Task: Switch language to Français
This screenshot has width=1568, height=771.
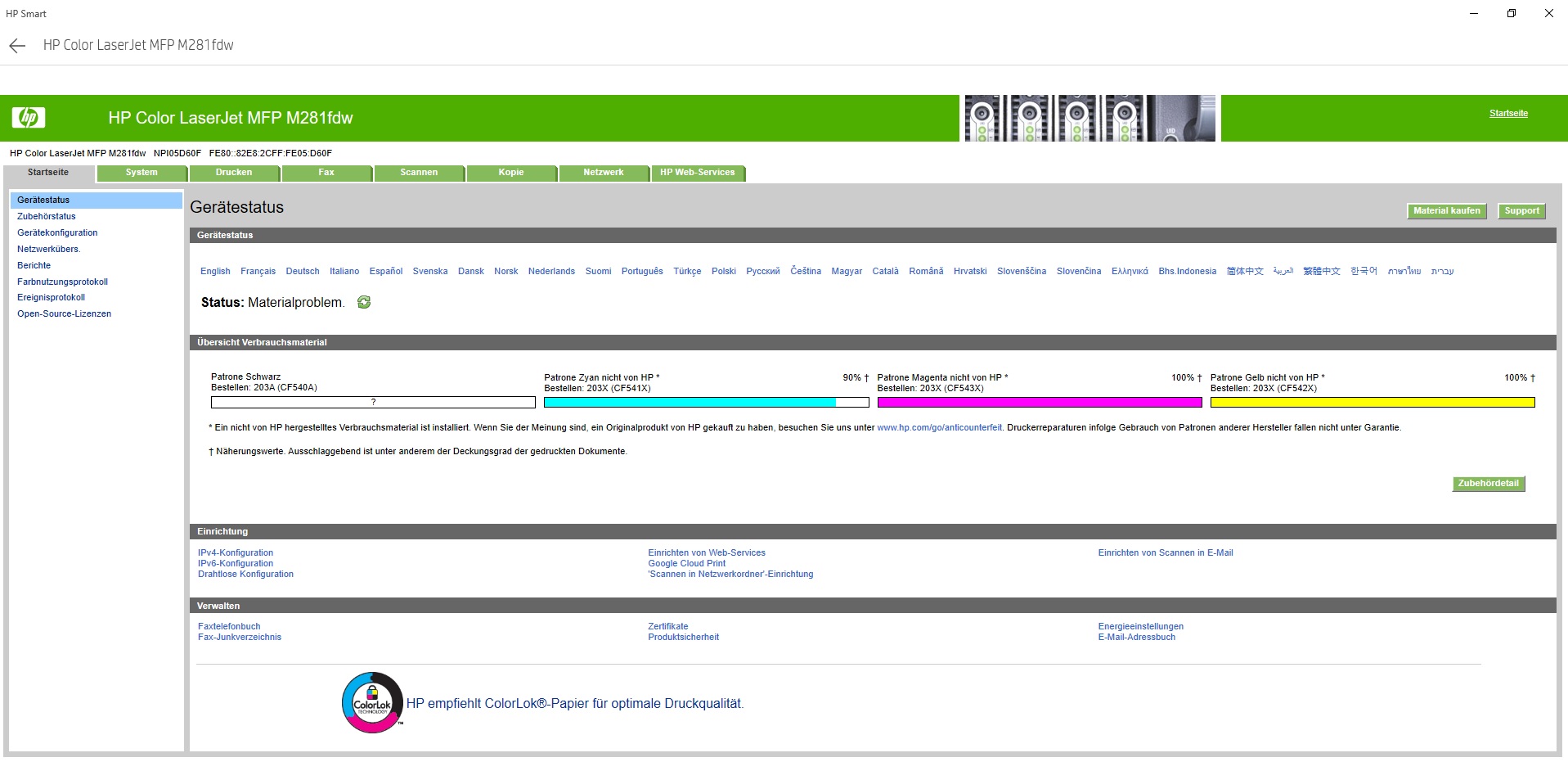Action: [x=258, y=271]
